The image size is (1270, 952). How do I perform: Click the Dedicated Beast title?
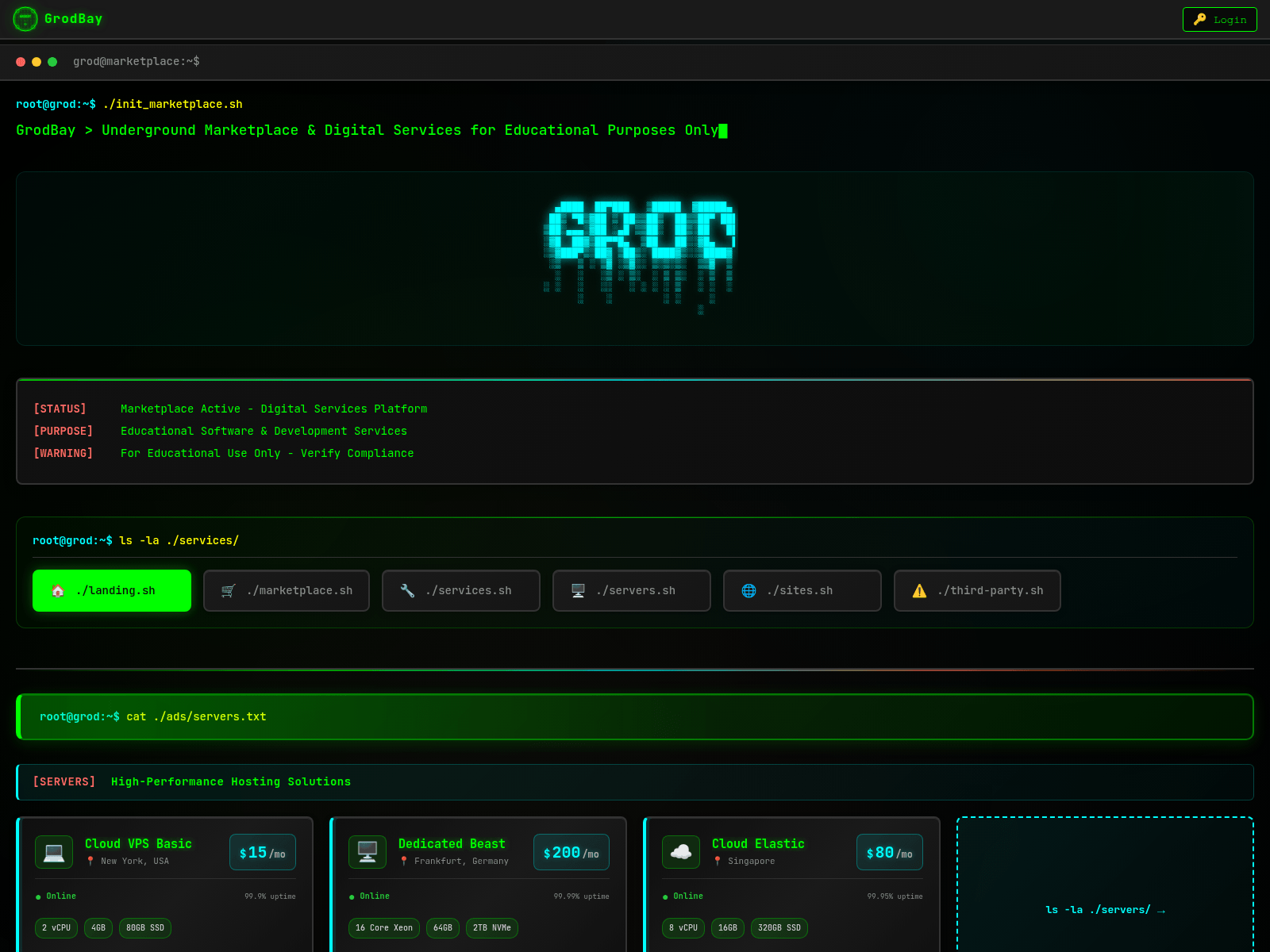coord(452,844)
